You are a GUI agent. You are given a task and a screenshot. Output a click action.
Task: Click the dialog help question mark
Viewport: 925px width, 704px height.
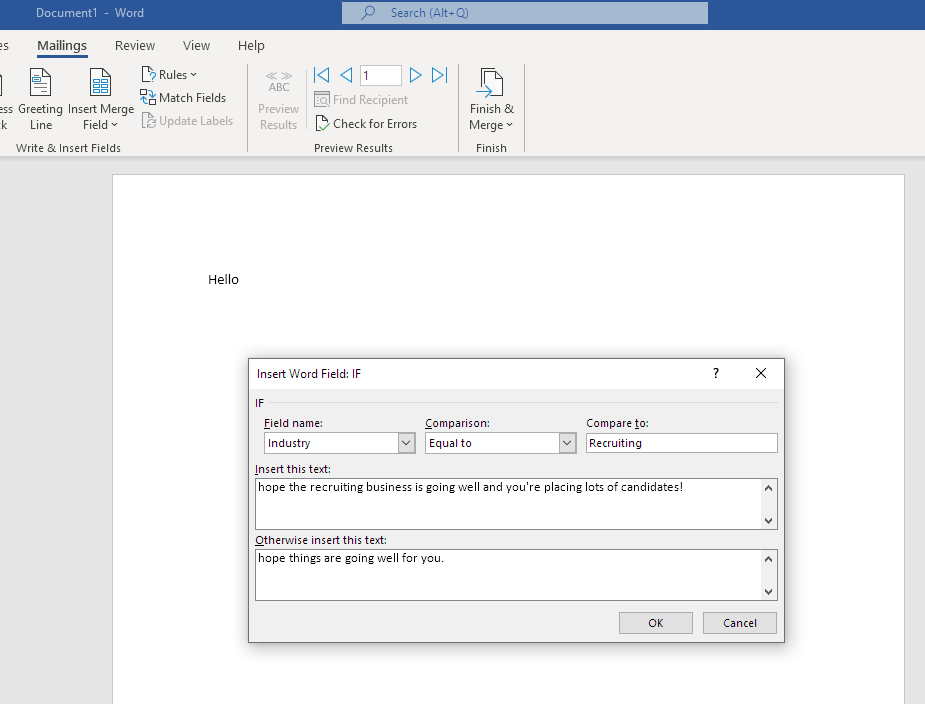[715, 373]
